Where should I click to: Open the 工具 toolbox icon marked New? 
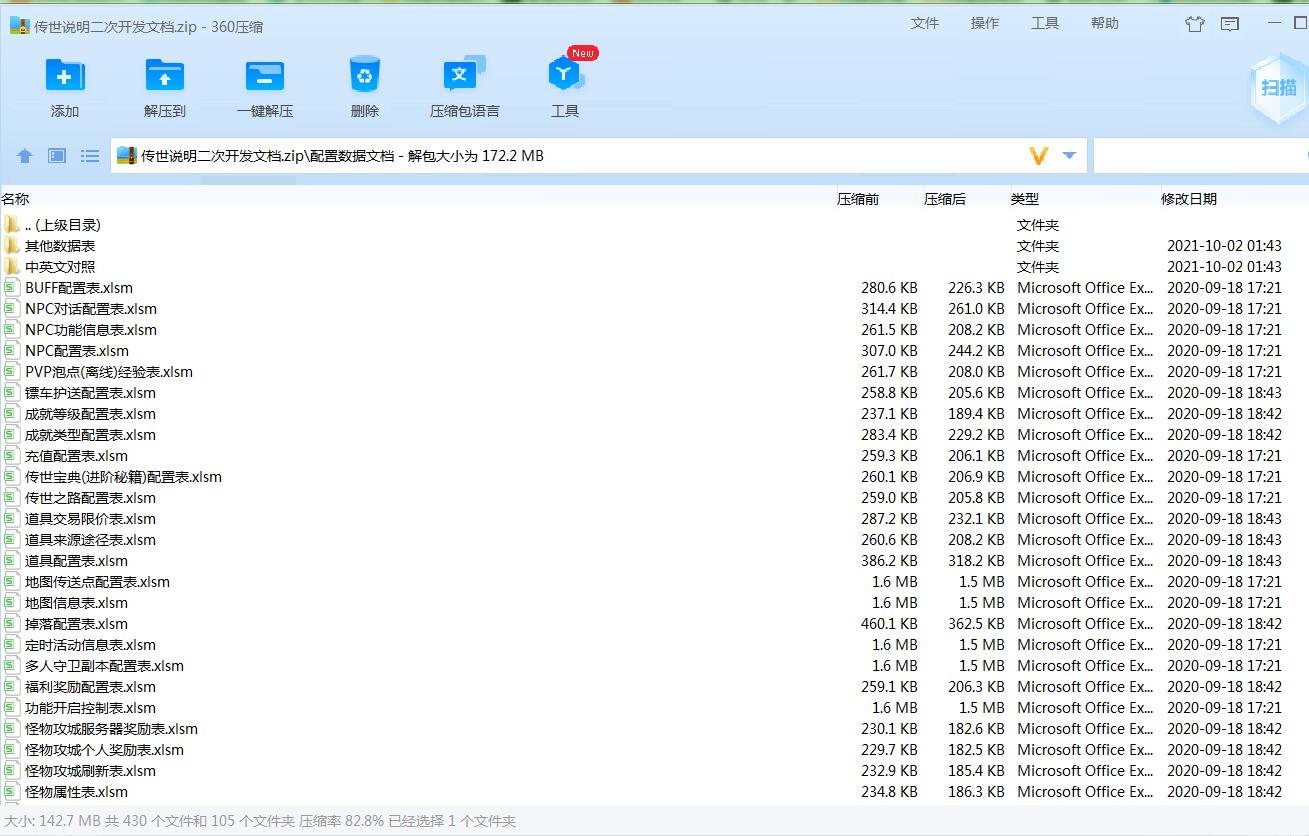coord(565,77)
